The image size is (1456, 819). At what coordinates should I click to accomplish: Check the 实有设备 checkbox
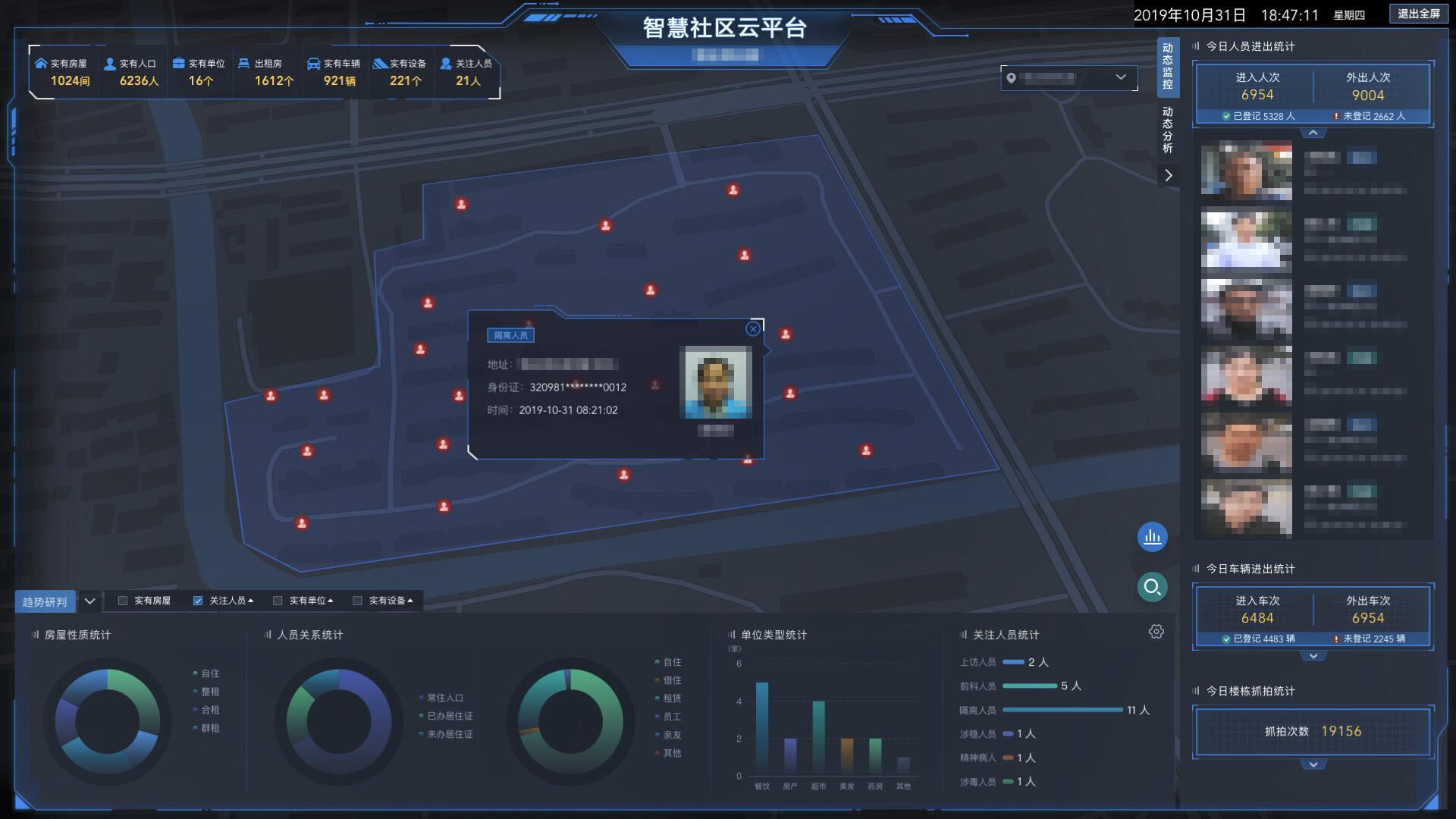[357, 601]
